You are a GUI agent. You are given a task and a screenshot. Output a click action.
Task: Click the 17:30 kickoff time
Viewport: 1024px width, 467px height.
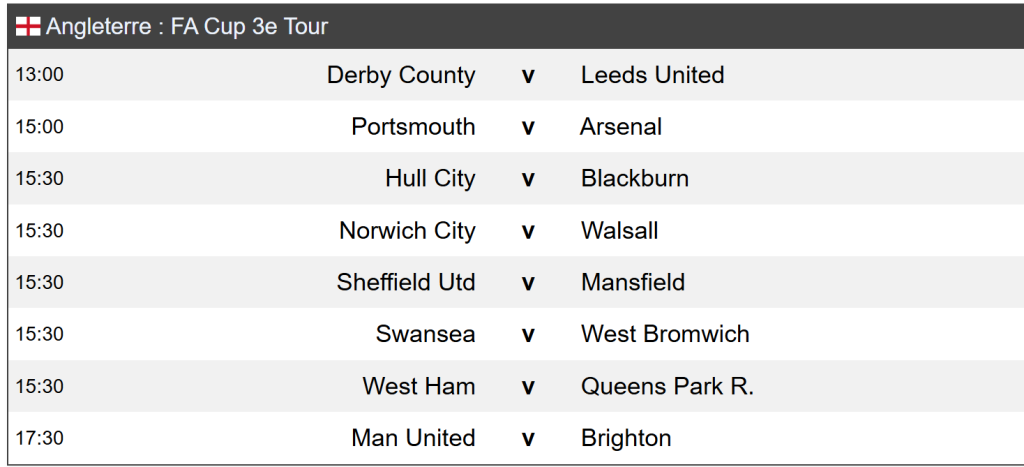click(39, 438)
